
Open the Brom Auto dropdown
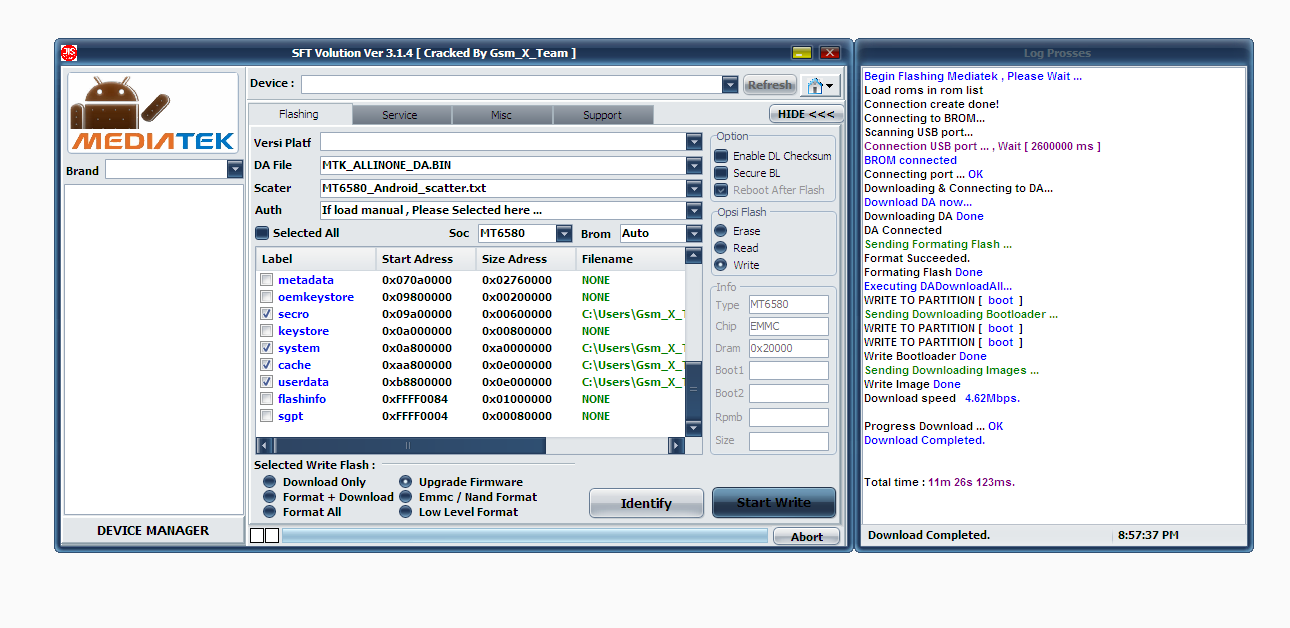[x=694, y=234]
